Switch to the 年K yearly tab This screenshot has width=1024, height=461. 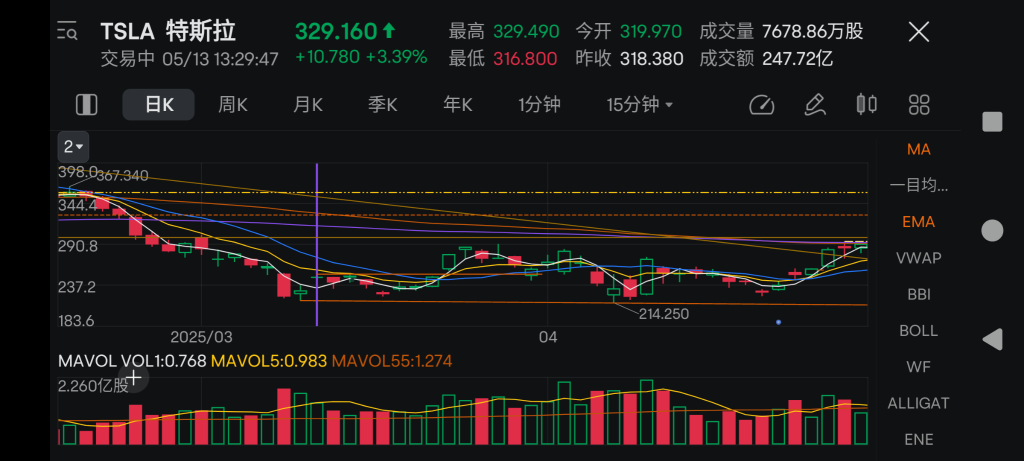click(x=457, y=104)
